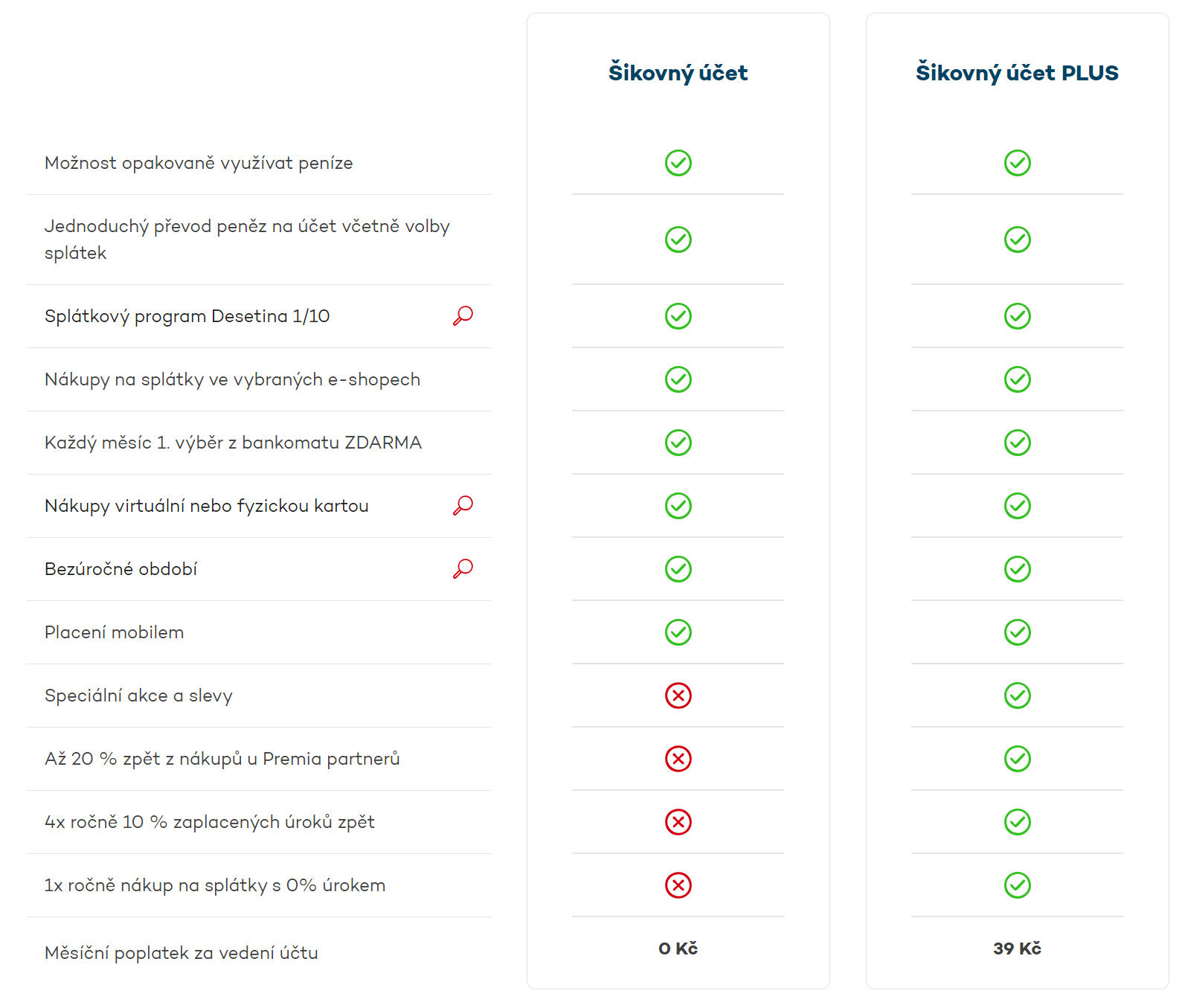Click the Splátkový program Desetina 1/10 label

pyautogui.click(x=187, y=316)
